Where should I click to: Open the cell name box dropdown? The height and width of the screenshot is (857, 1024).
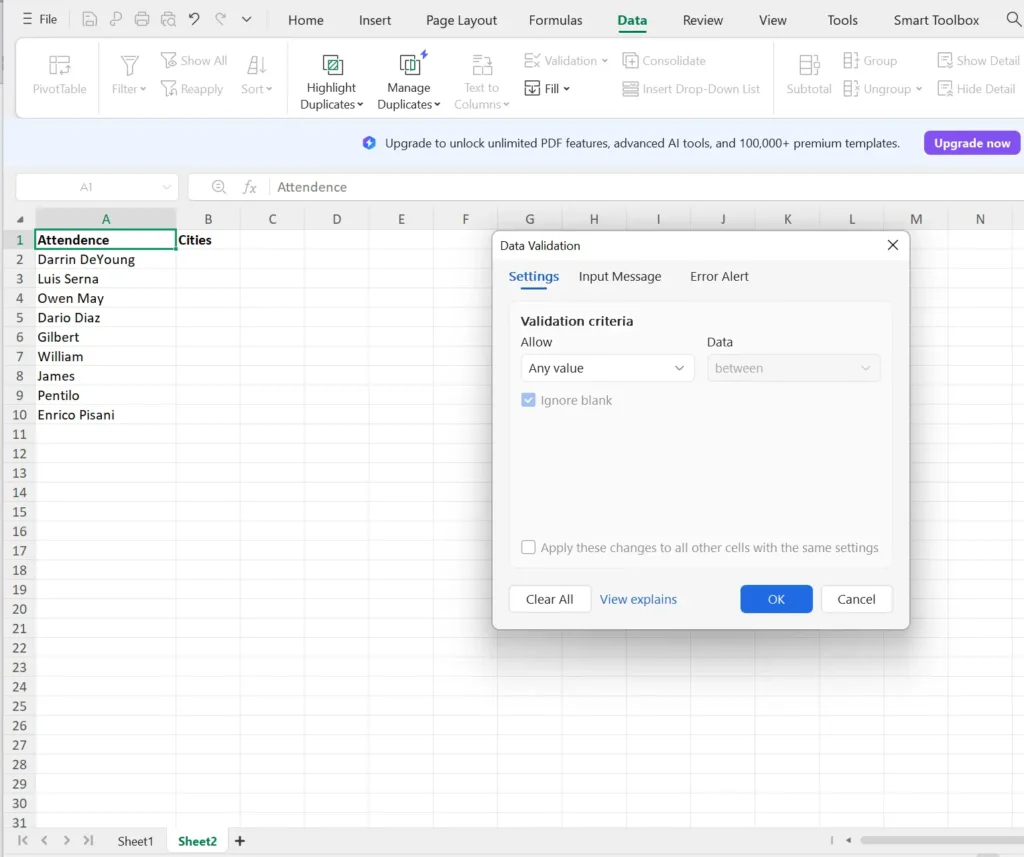point(166,187)
